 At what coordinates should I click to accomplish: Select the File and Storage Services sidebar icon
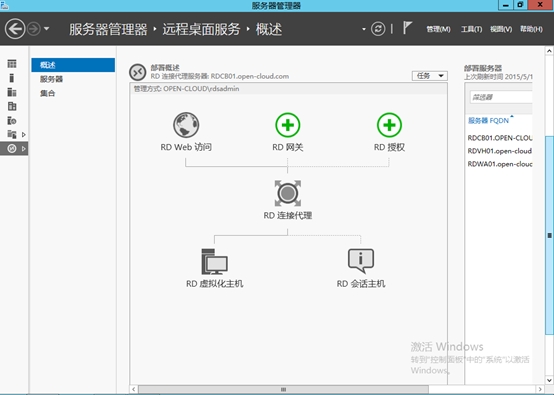tap(12, 134)
